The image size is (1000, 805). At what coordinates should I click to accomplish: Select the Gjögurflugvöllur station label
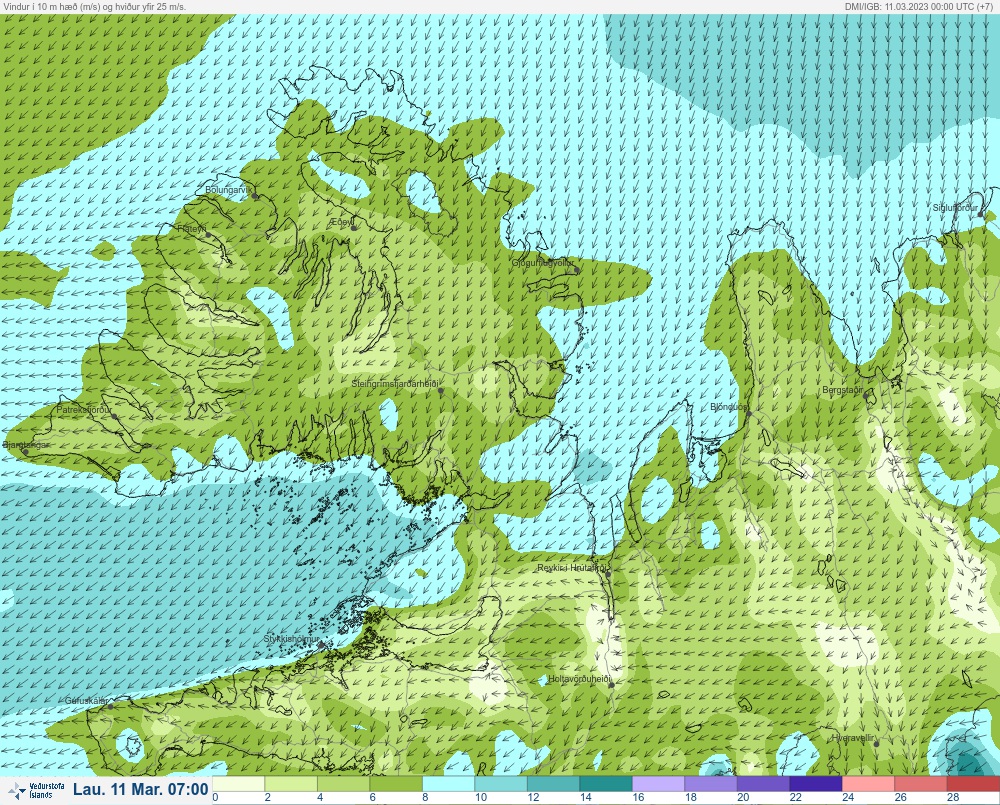(543, 263)
